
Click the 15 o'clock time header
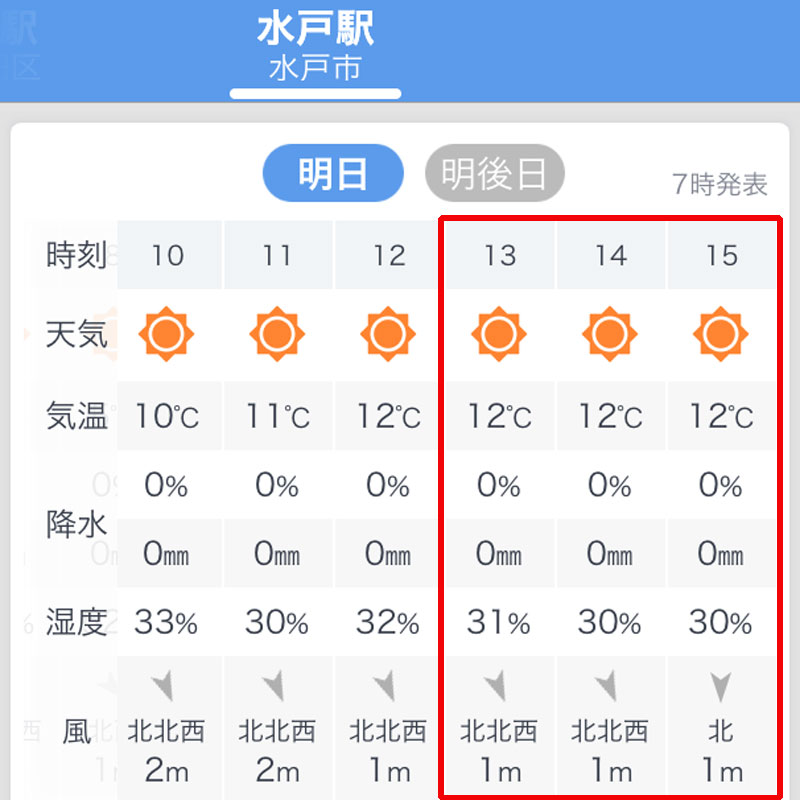tap(722, 255)
